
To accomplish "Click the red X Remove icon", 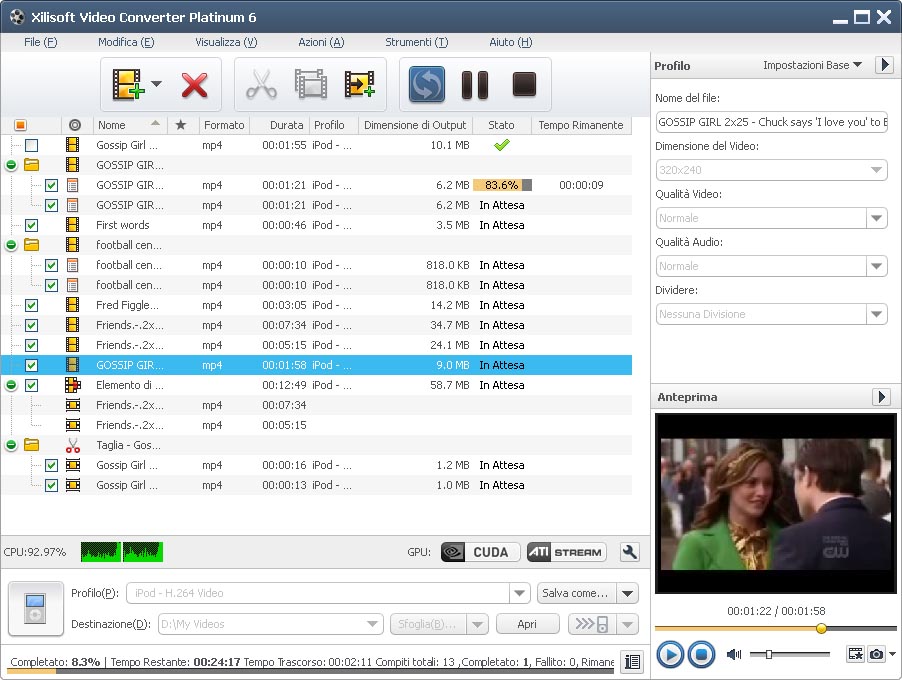I will [x=194, y=85].
